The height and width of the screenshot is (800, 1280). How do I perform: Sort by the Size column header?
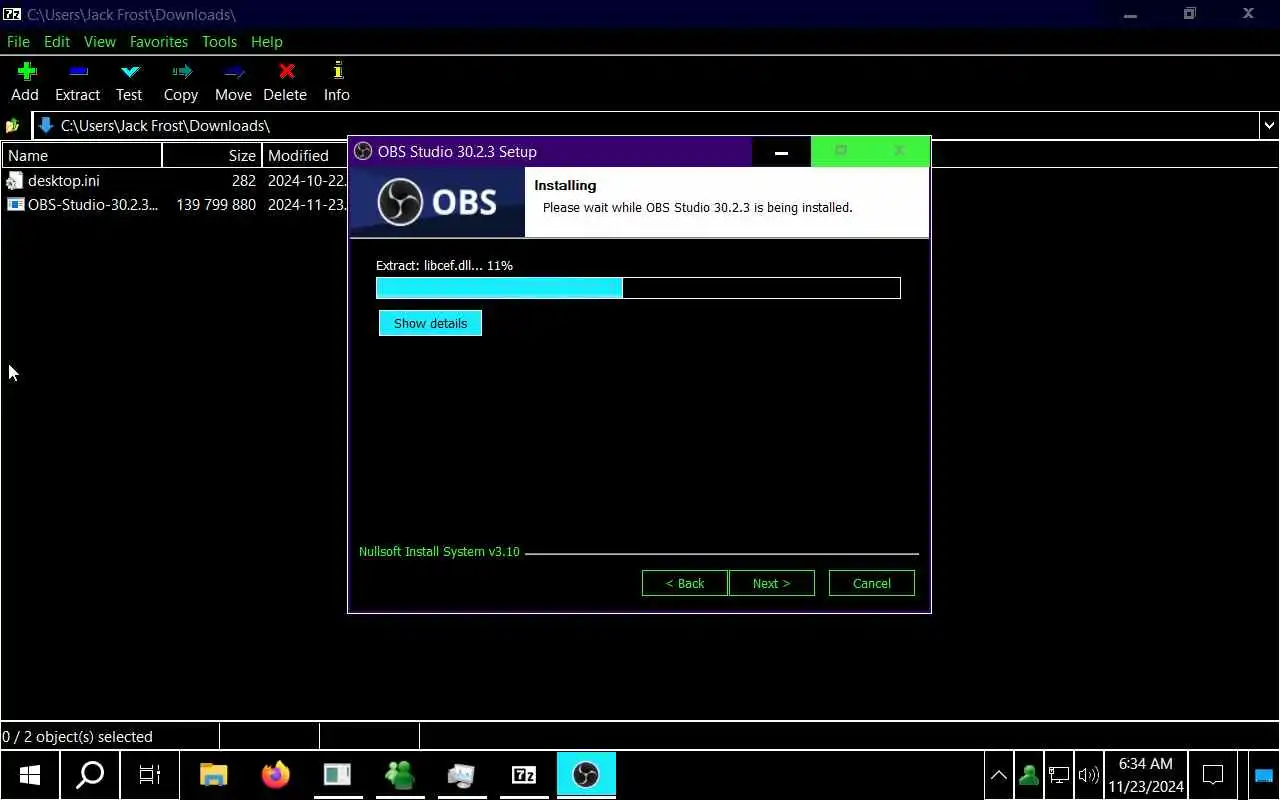click(212, 155)
